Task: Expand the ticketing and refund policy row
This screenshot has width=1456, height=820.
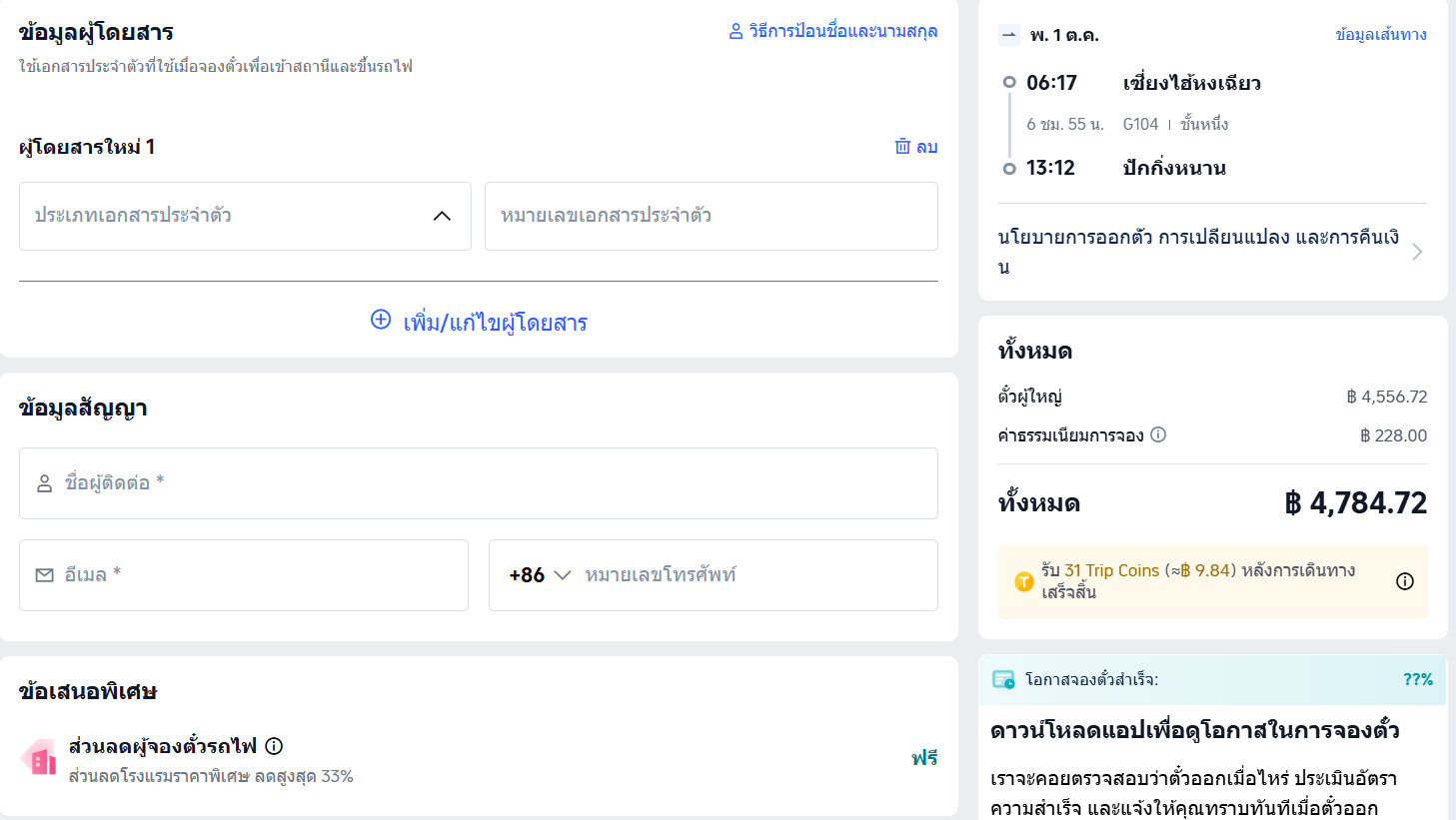Action: point(1211,252)
